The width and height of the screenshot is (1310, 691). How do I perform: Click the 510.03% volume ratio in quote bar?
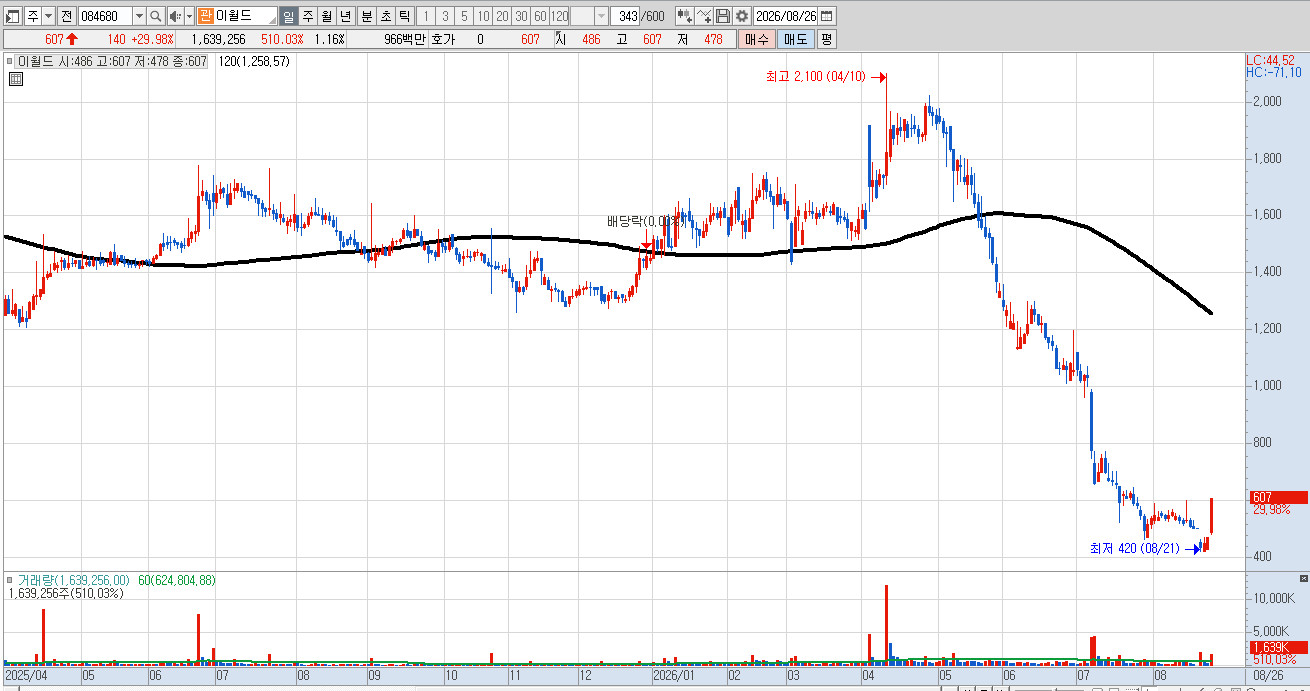click(x=282, y=39)
